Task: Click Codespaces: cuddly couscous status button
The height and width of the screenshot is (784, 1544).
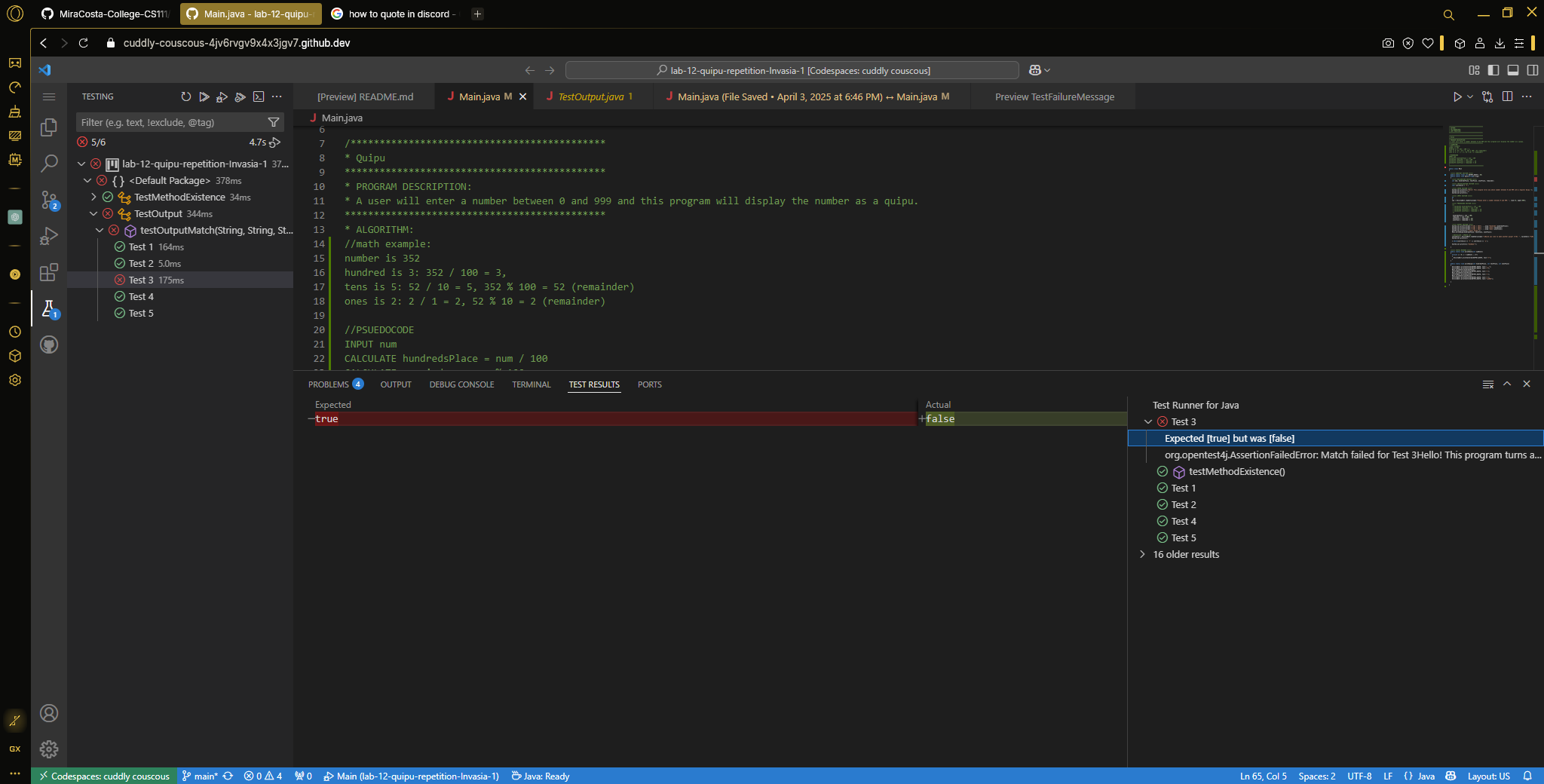Action: [x=105, y=776]
